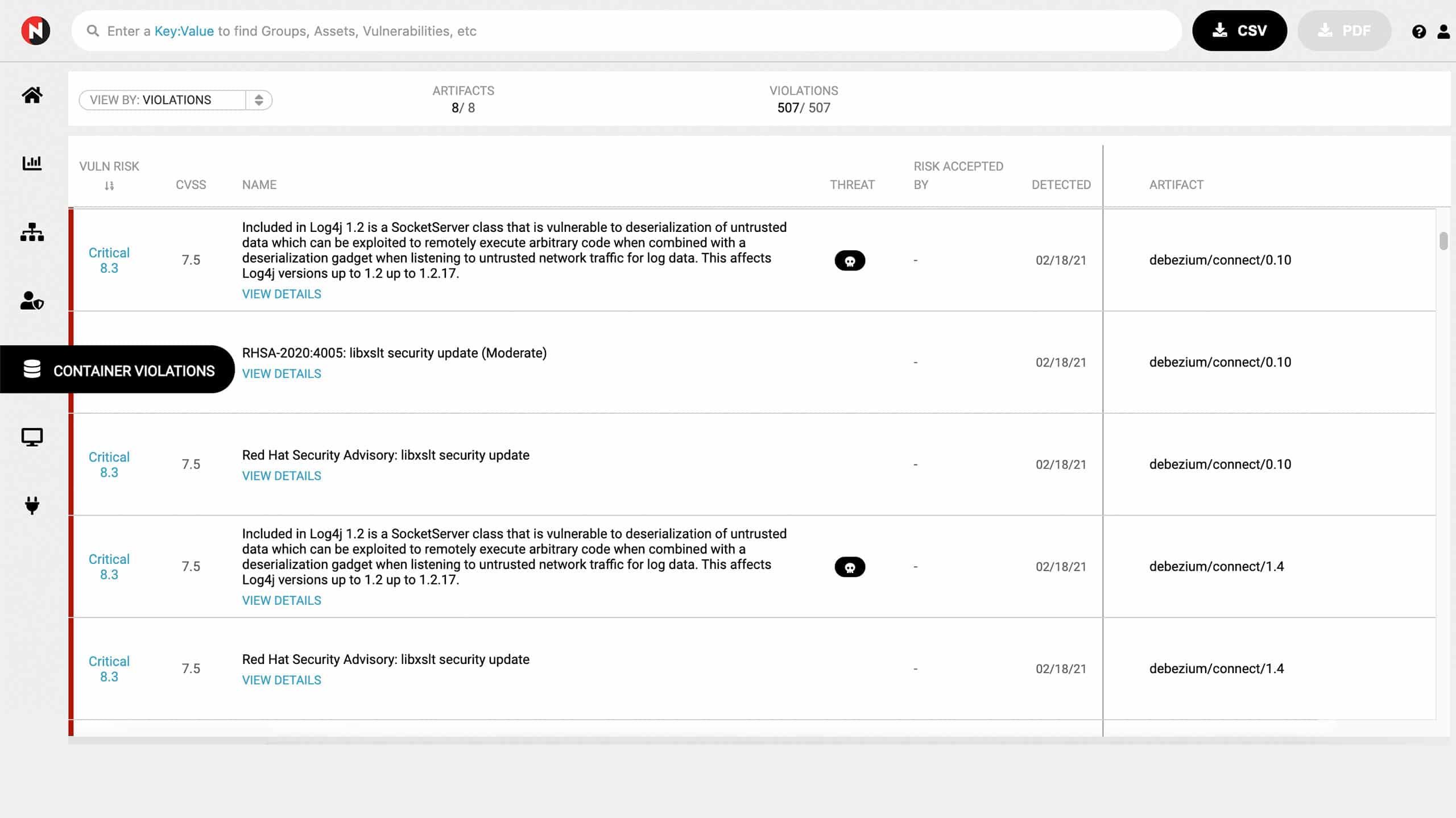Open the bar chart reports sidebar icon

pyautogui.click(x=32, y=163)
